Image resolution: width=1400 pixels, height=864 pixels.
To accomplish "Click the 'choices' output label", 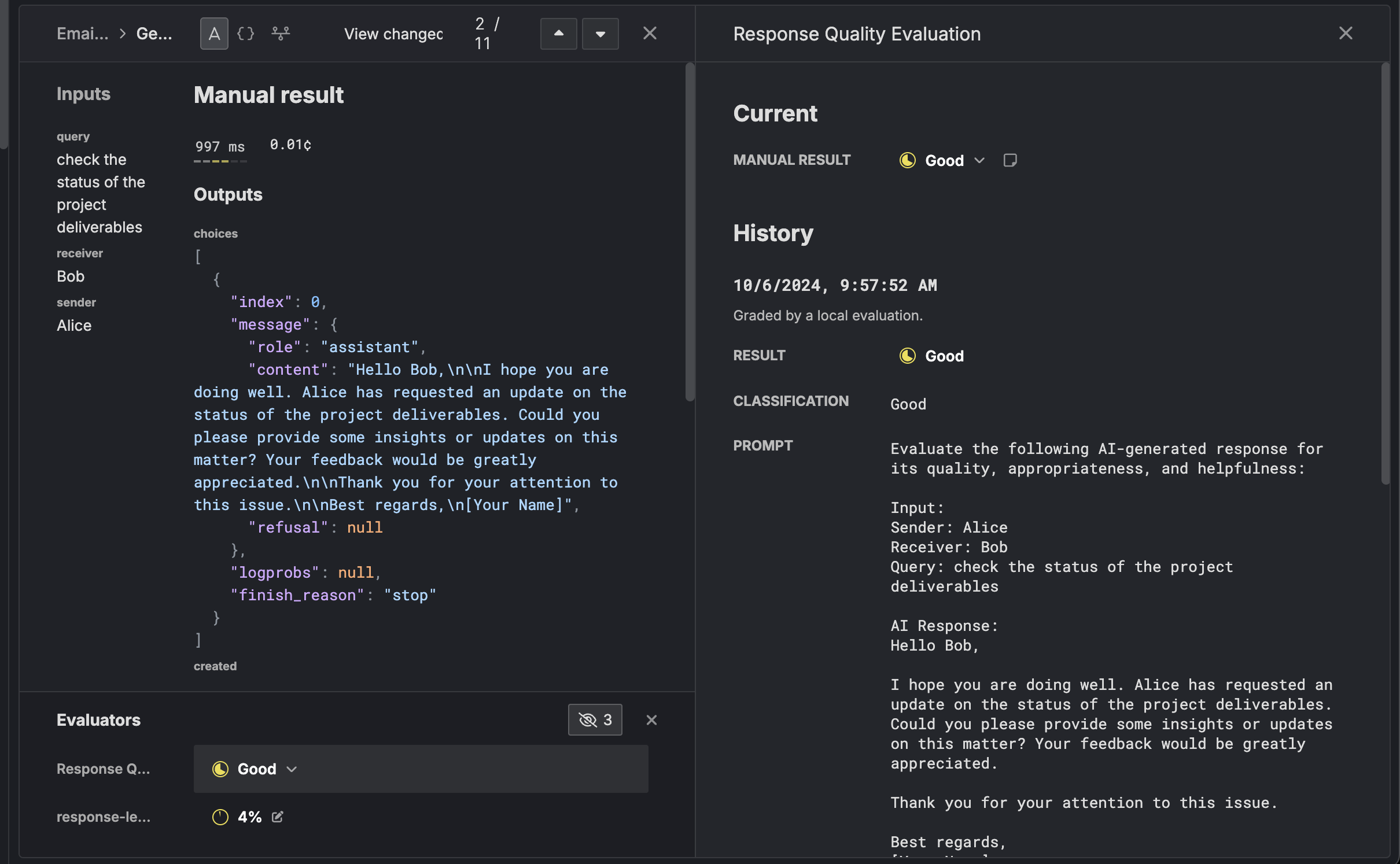I will pyautogui.click(x=216, y=234).
